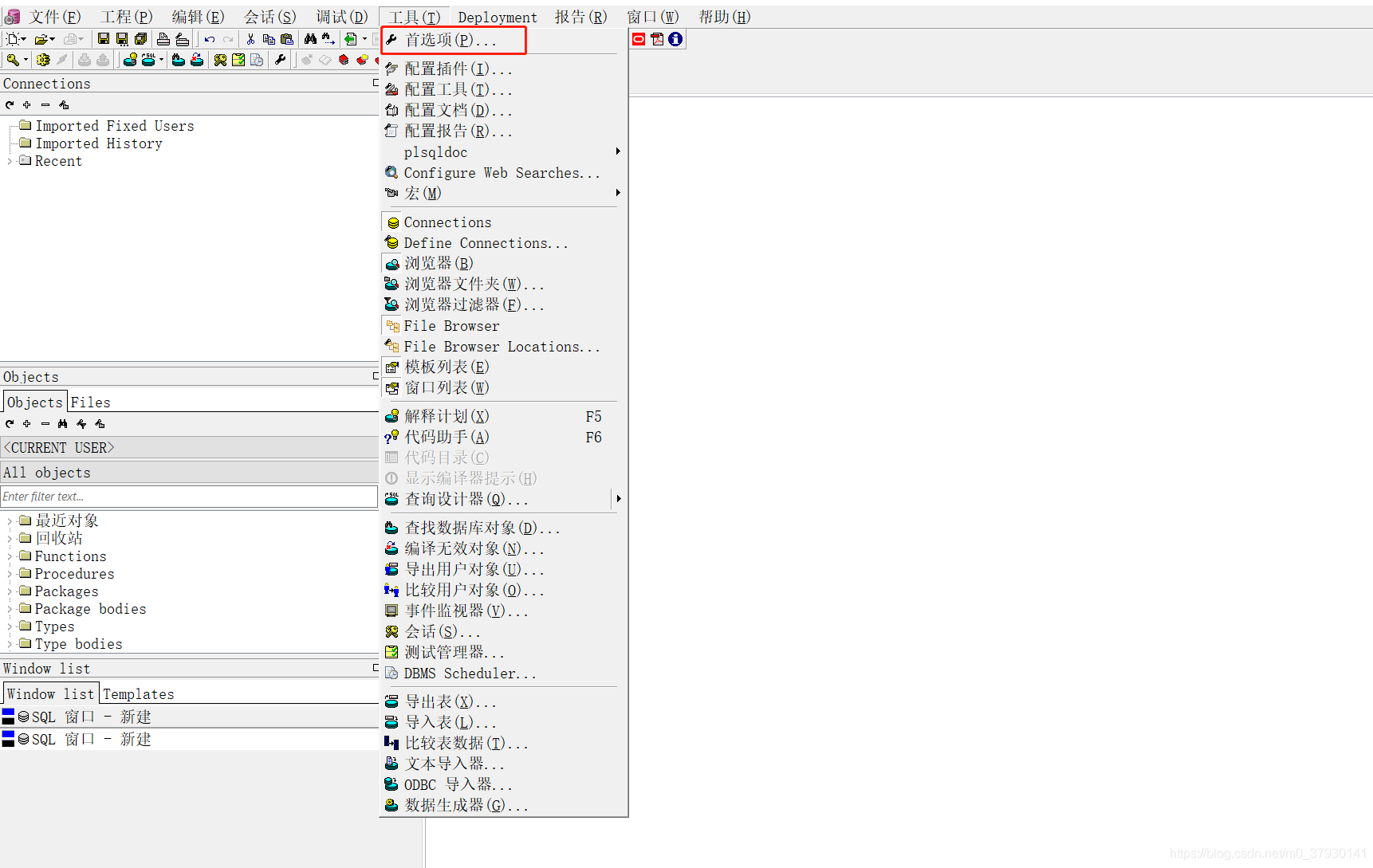Click the Print printer toolbar icon
1373x868 pixels.
[163, 38]
